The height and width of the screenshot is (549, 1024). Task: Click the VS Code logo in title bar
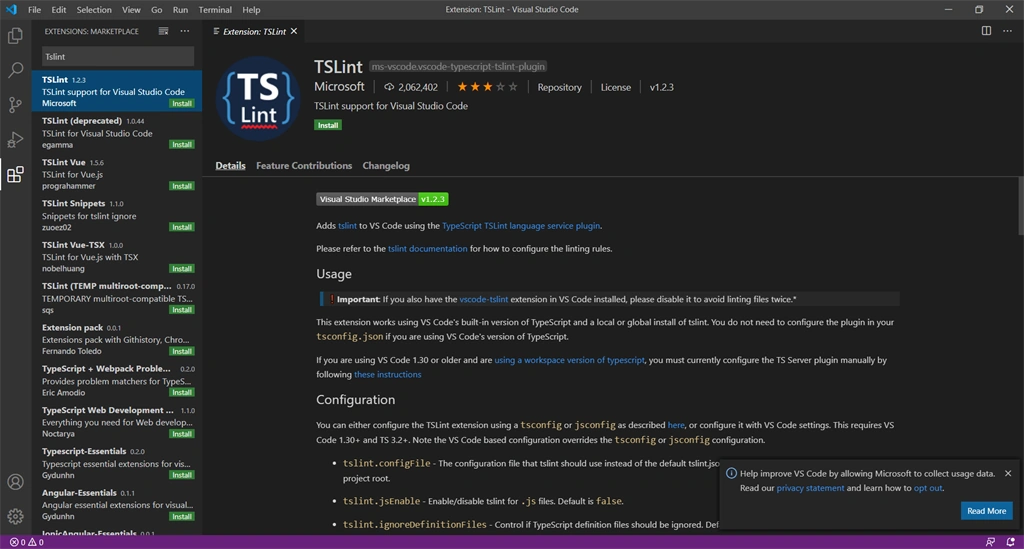pyautogui.click(x=11, y=10)
